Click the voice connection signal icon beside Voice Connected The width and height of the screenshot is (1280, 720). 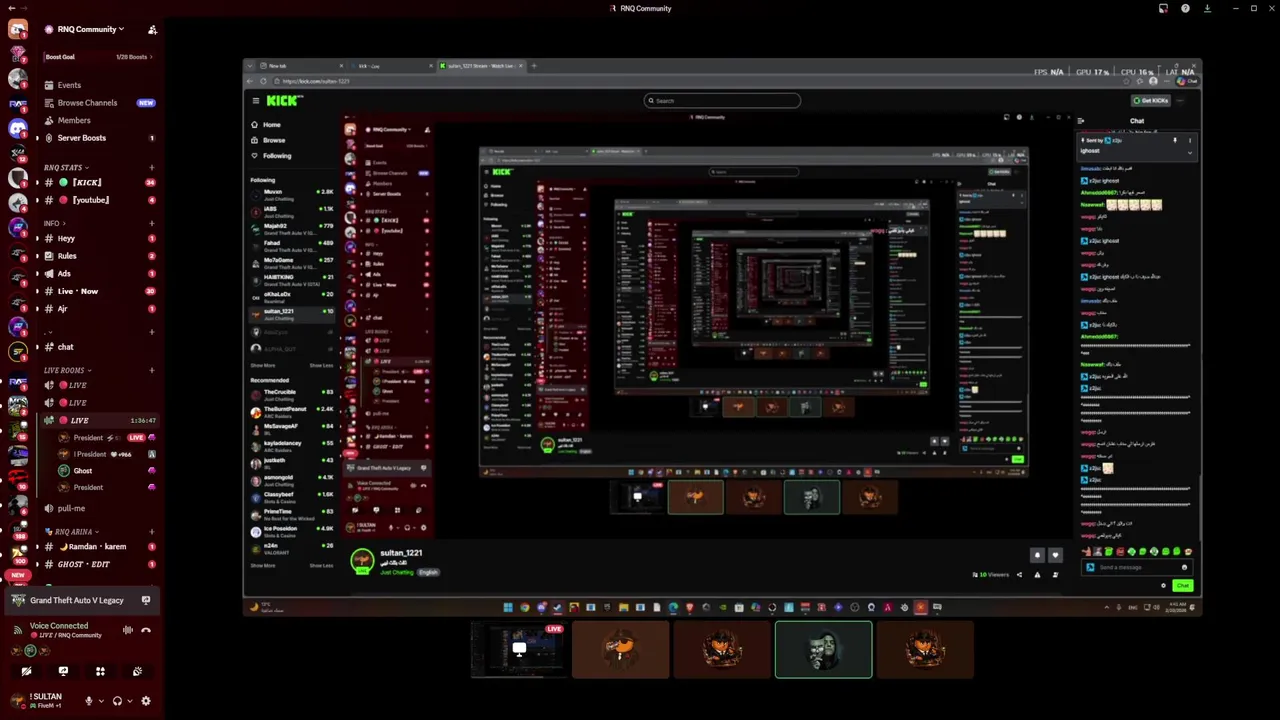point(17,630)
